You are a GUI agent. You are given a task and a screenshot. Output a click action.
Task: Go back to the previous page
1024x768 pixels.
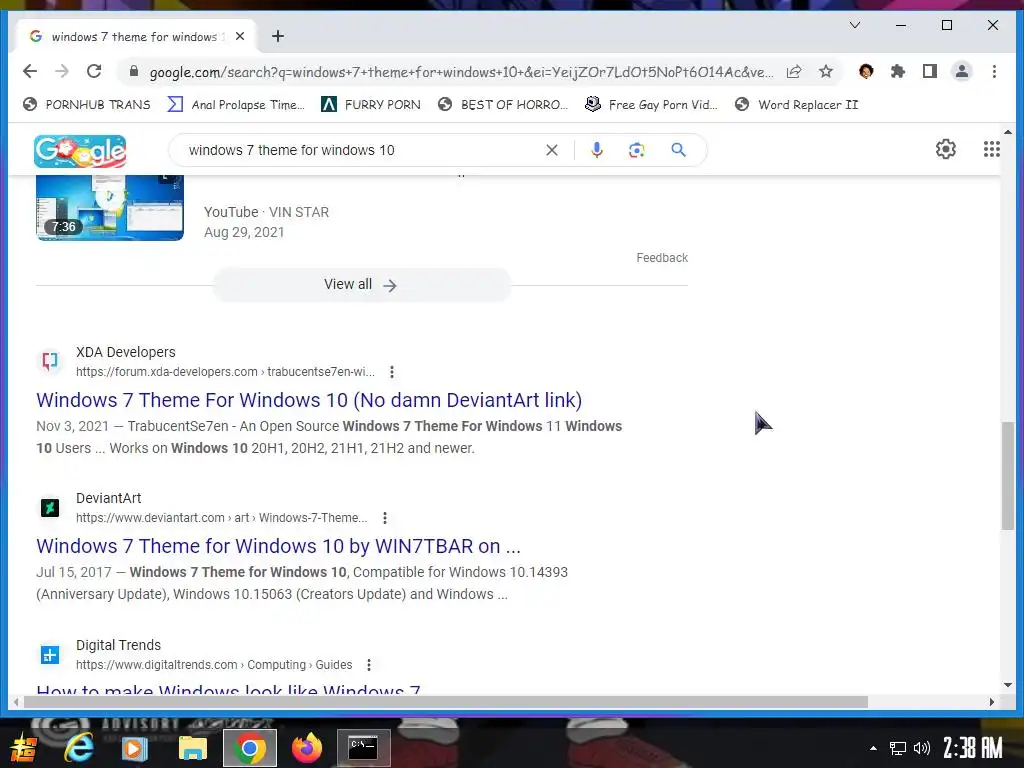(30, 71)
